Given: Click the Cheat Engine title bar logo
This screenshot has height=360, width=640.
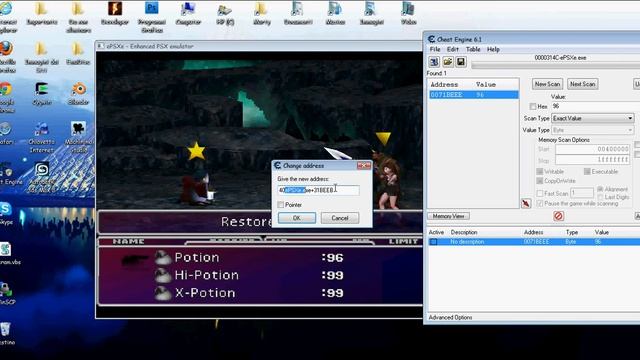Looking at the screenshot, I should pyautogui.click(x=431, y=39).
